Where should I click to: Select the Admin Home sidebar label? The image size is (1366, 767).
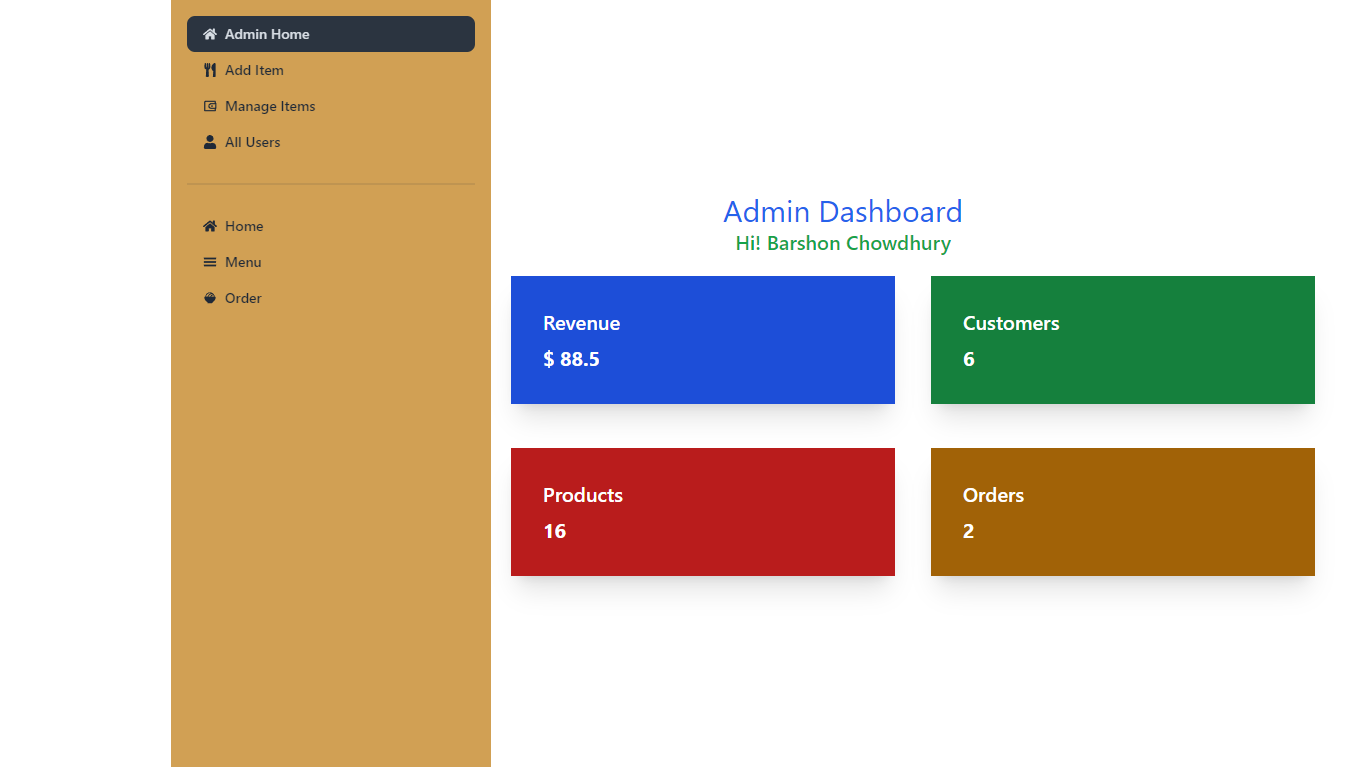267,34
